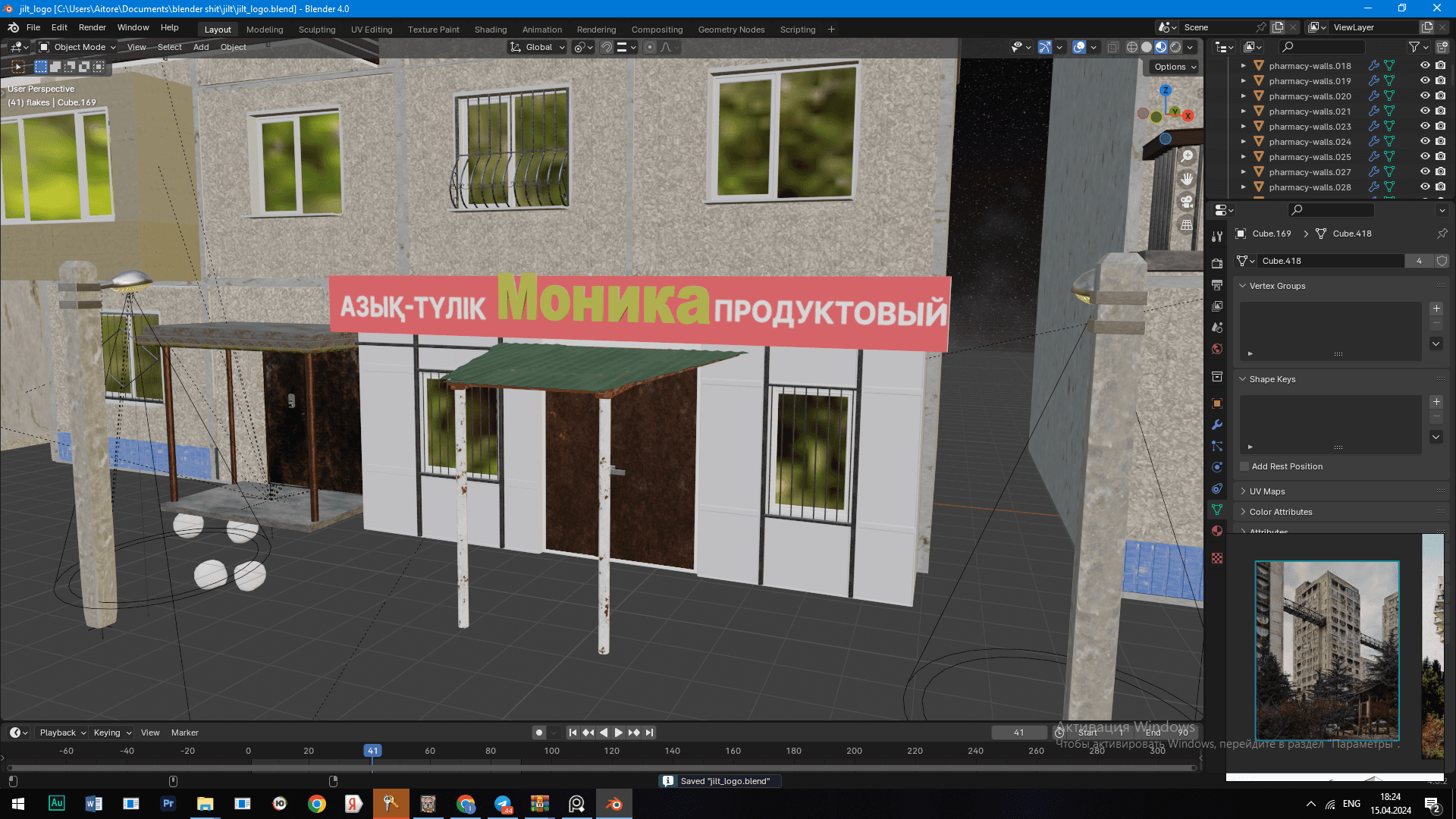Screen dimensions: 1456x819
Task: Open the File menu
Action: click(x=33, y=27)
